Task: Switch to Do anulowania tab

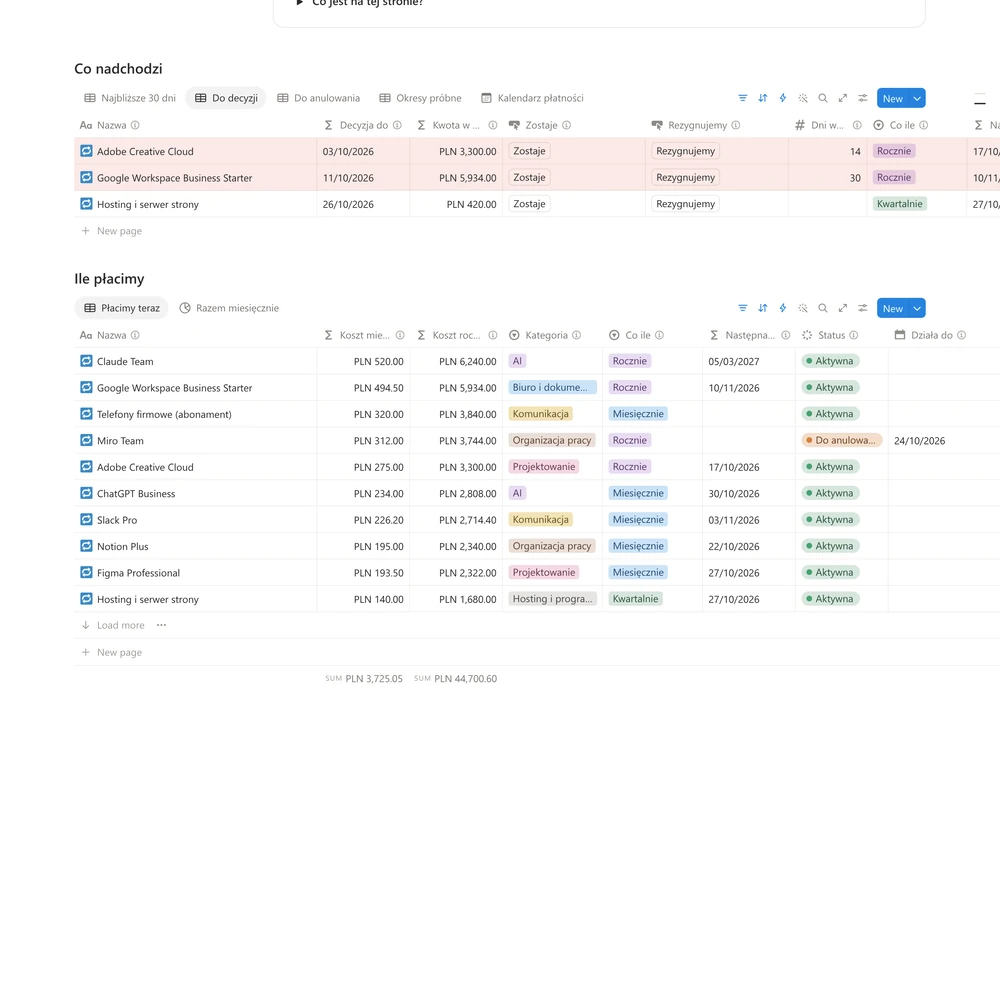Action: coord(318,98)
